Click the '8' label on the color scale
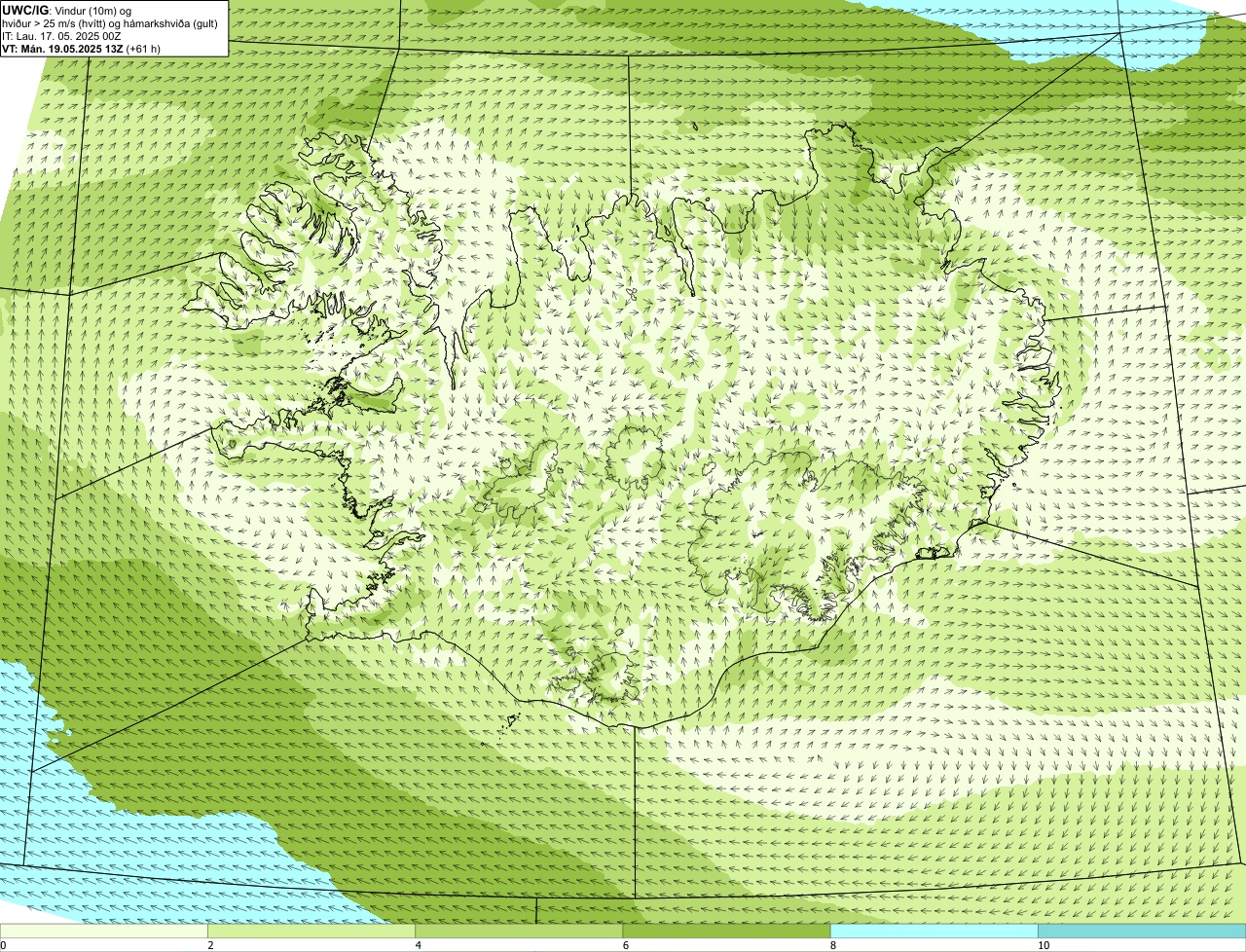The height and width of the screenshot is (952, 1246). tap(833, 945)
